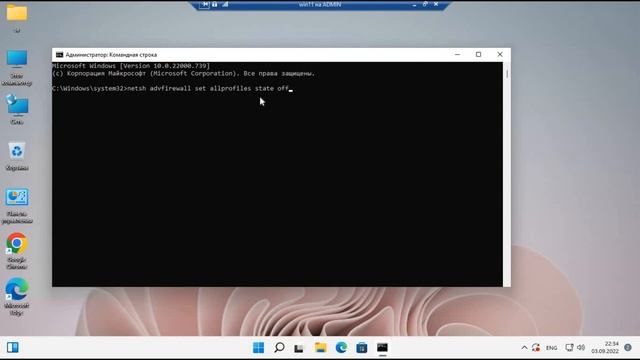The image size is (640, 360).
Task: Open Microsoft Edge from the taskbar
Action: pos(341,348)
